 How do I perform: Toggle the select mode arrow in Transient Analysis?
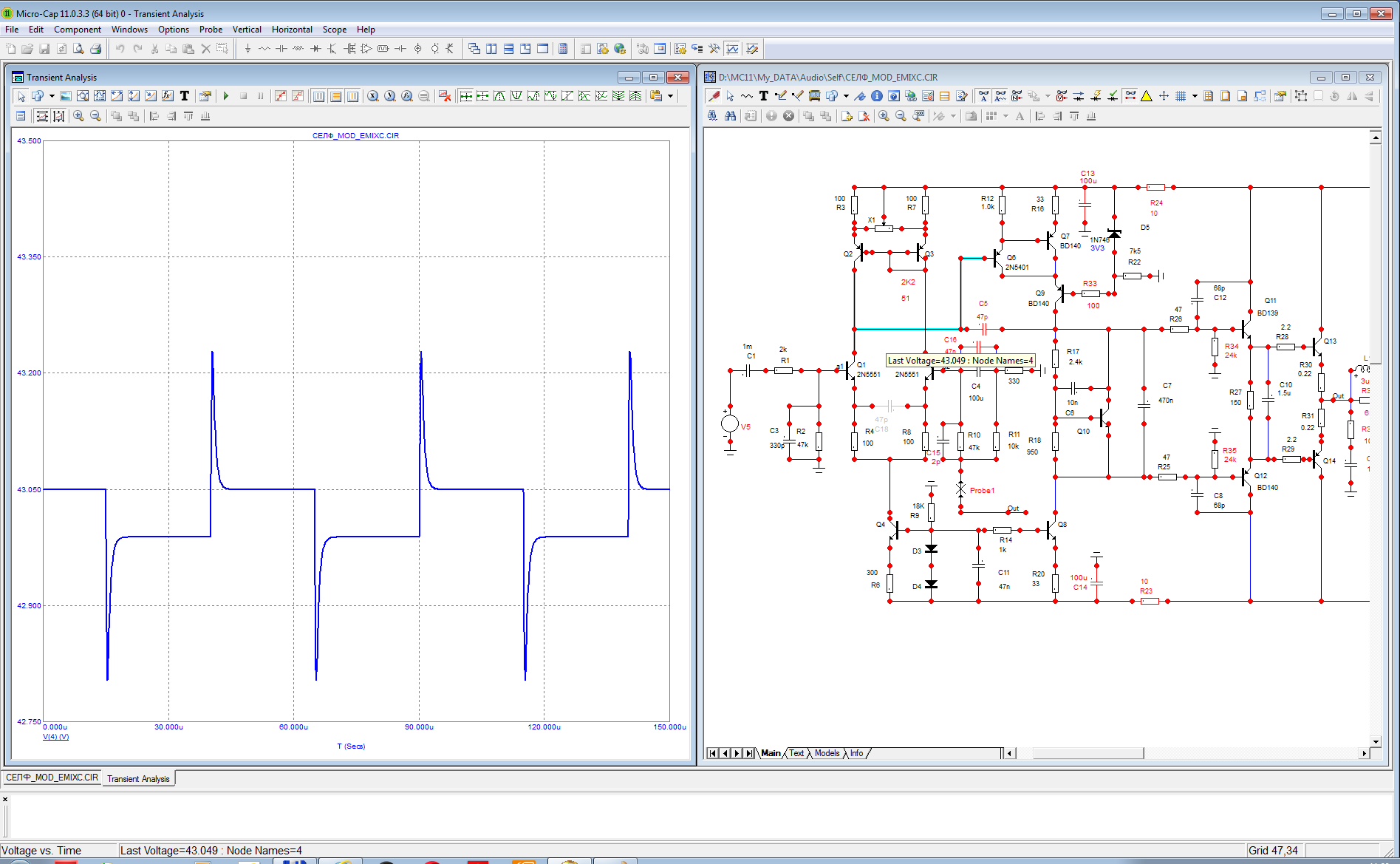point(21,96)
